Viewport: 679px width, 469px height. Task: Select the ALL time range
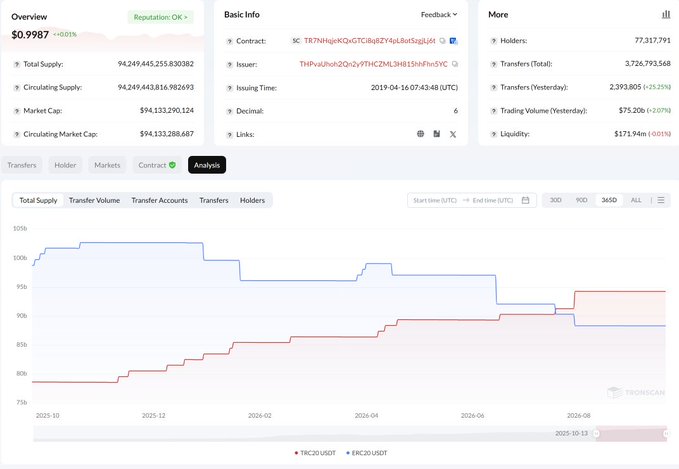coord(636,200)
